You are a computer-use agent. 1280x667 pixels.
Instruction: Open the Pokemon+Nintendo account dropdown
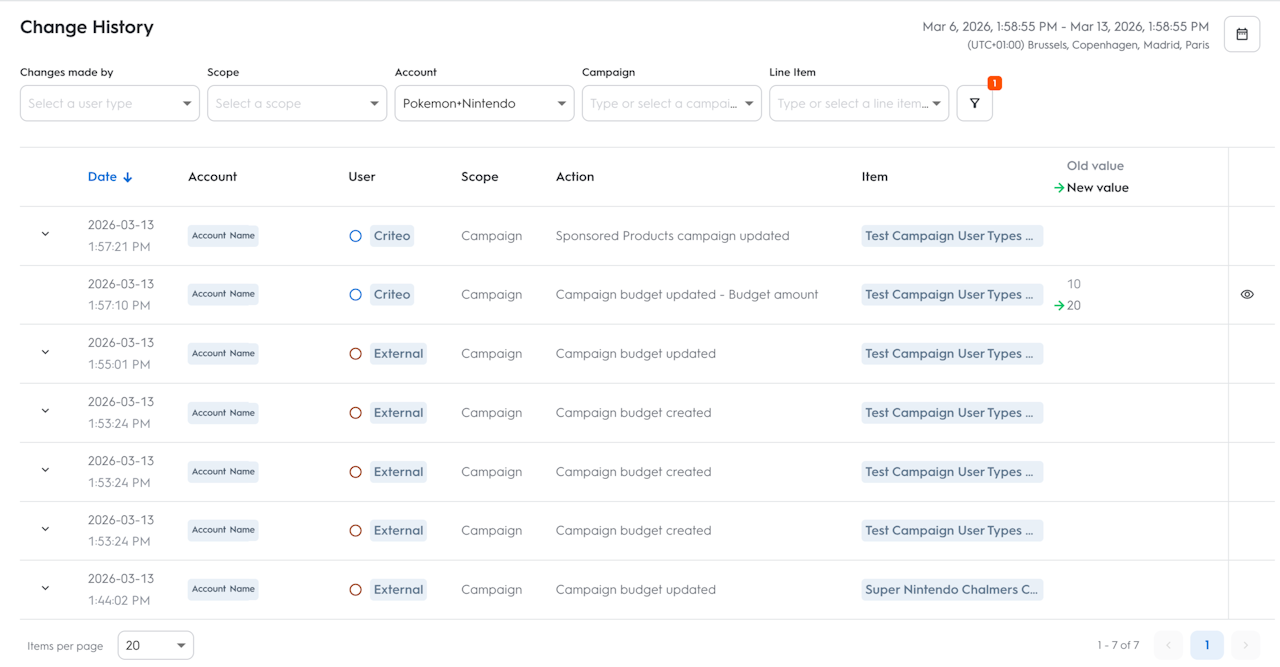[484, 103]
